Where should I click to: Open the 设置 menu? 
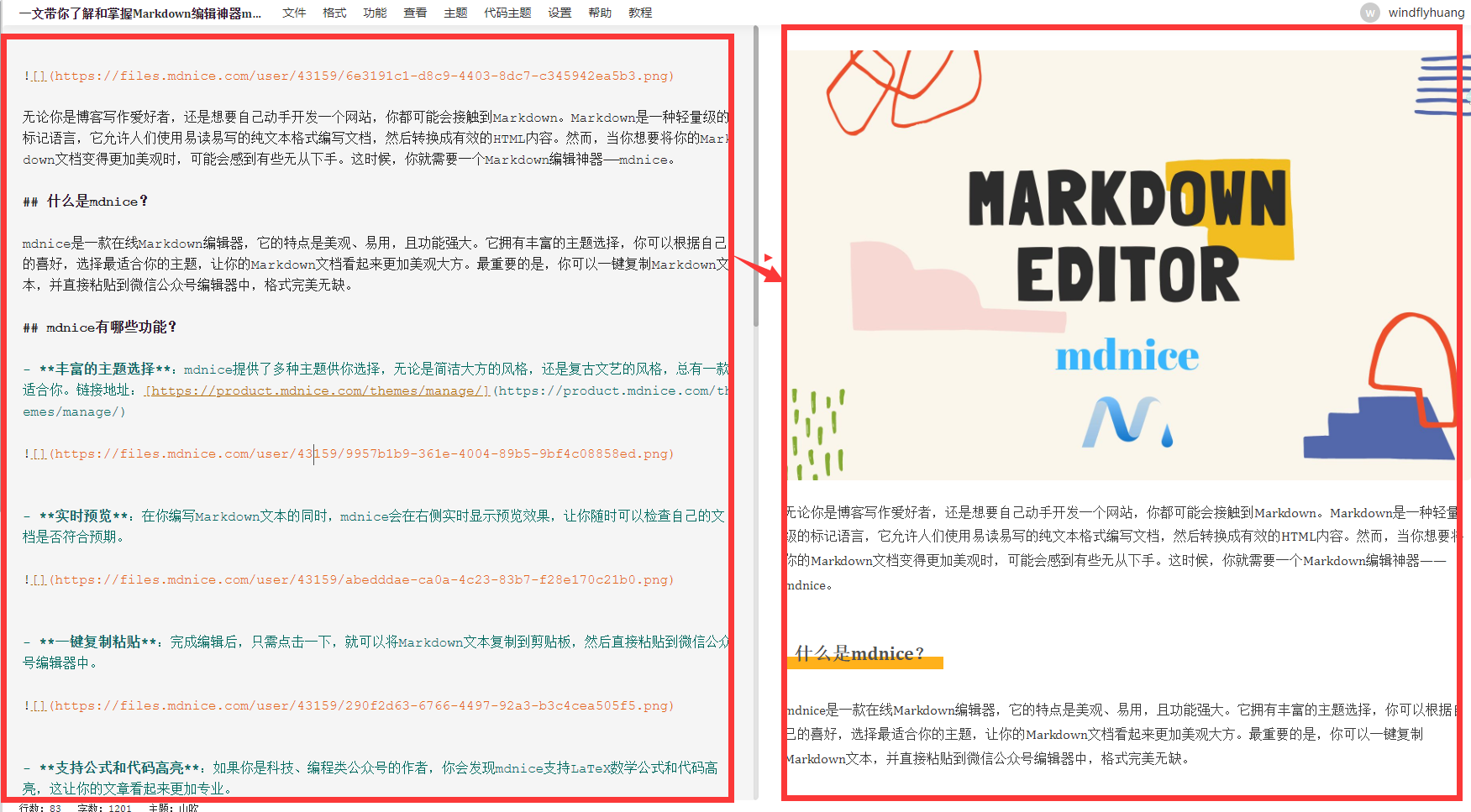(560, 13)
